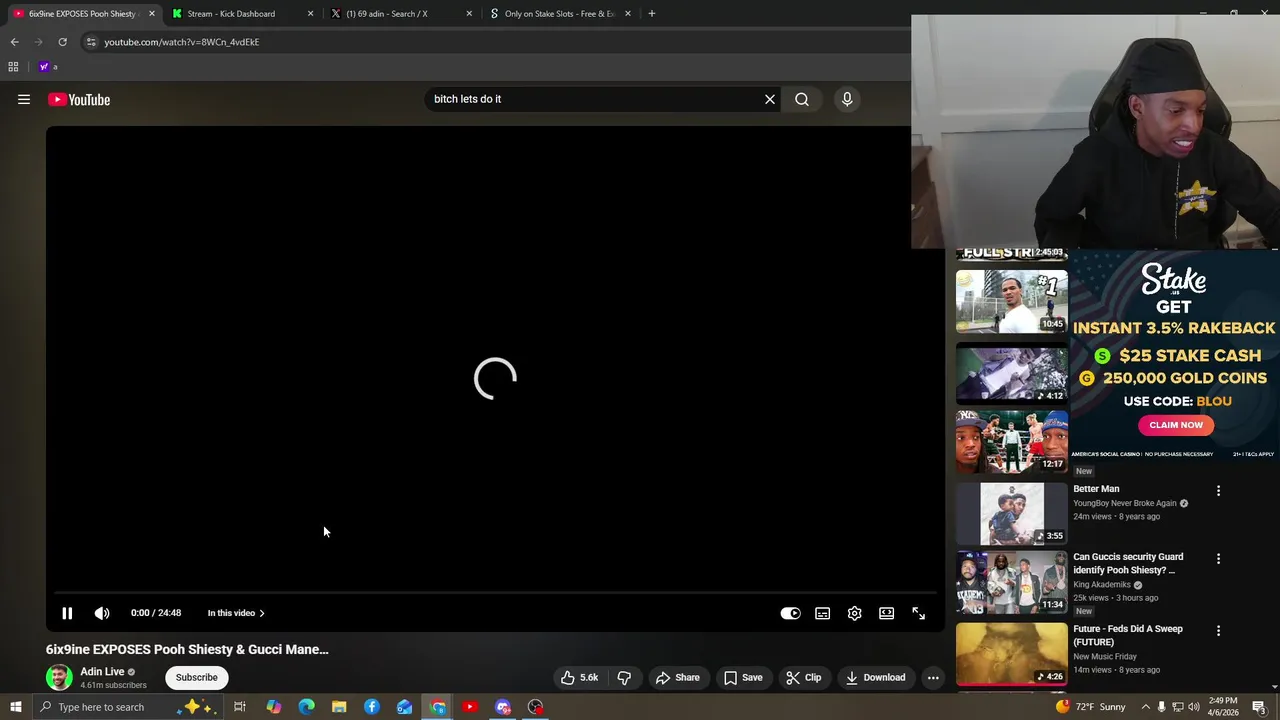Open options menu for Better Man video
The height and width of the screenshot is (720, 1280).
pyautogui.click(x=1218, y=490)
